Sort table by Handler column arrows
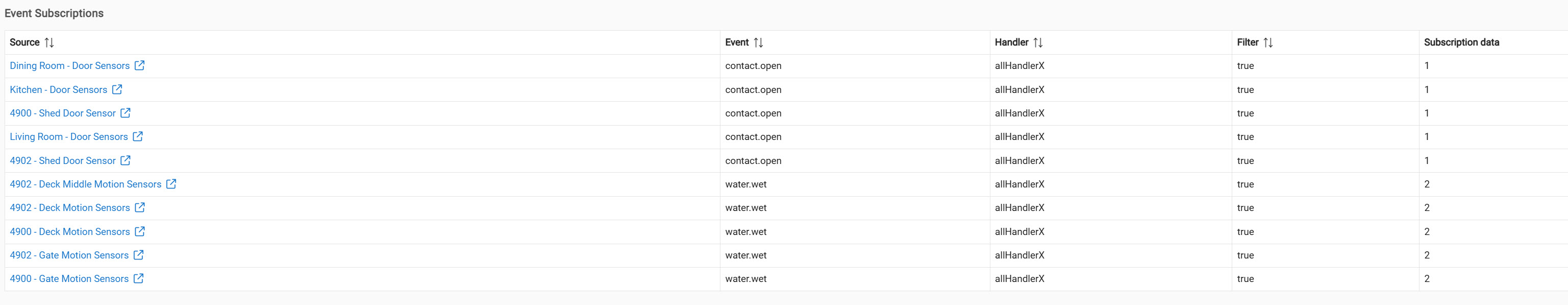Viewport: 1568px width, 305px height. pos(1038,42)
